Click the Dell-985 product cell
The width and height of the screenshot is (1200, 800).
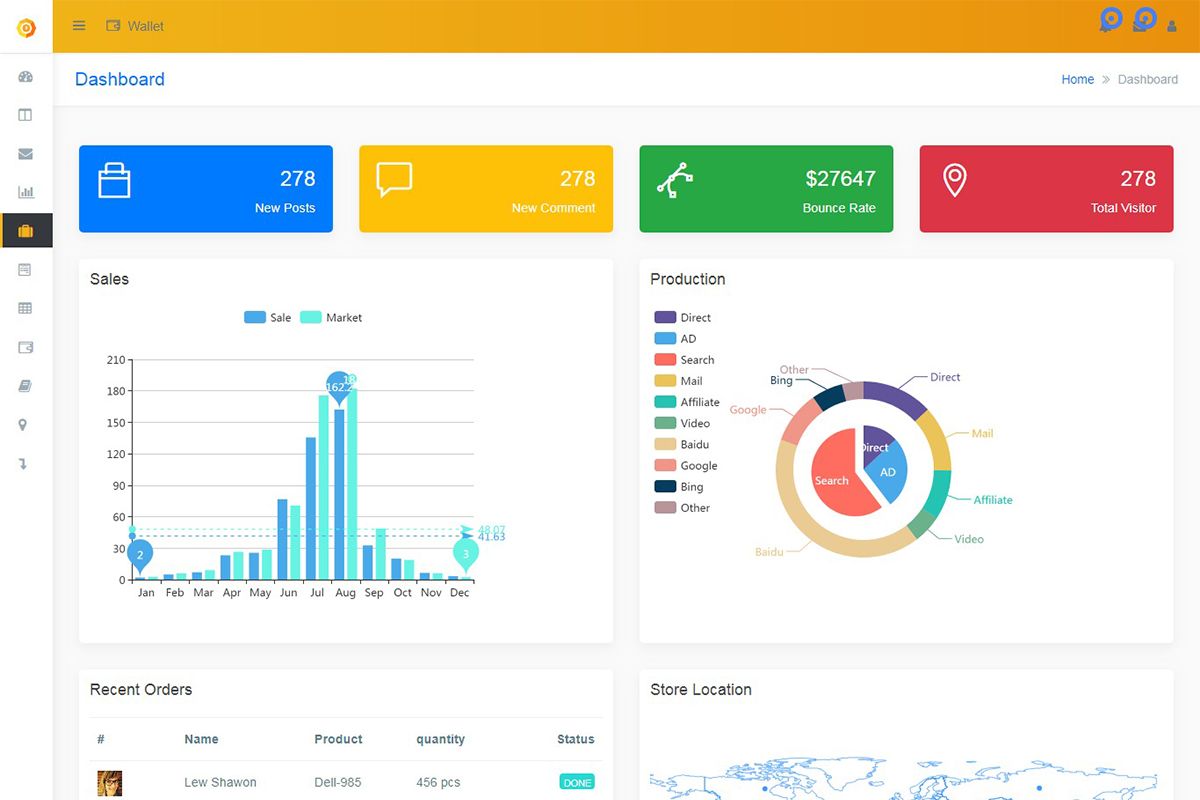coord(338,782)
